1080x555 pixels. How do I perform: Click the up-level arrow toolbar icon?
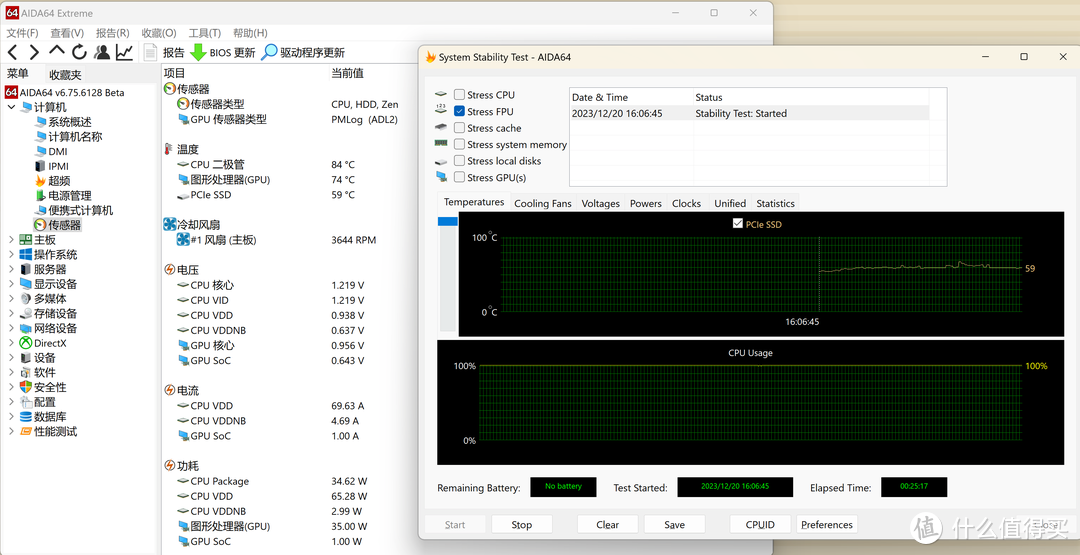[57, 52]
